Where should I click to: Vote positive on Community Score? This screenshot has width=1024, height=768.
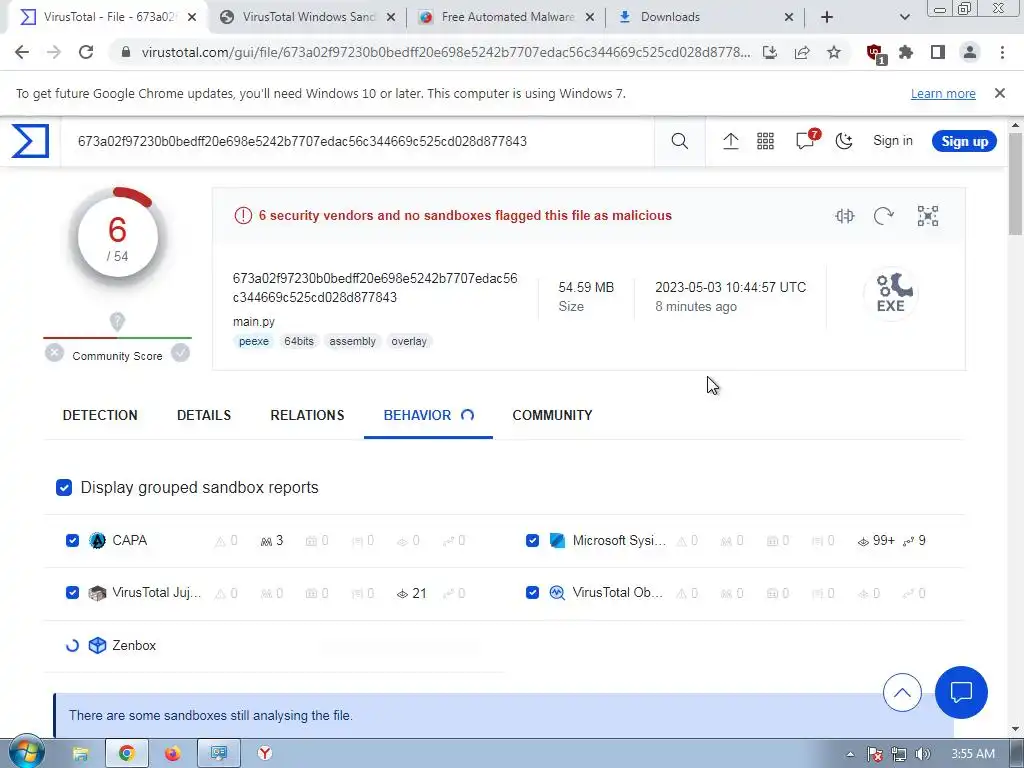180,353
